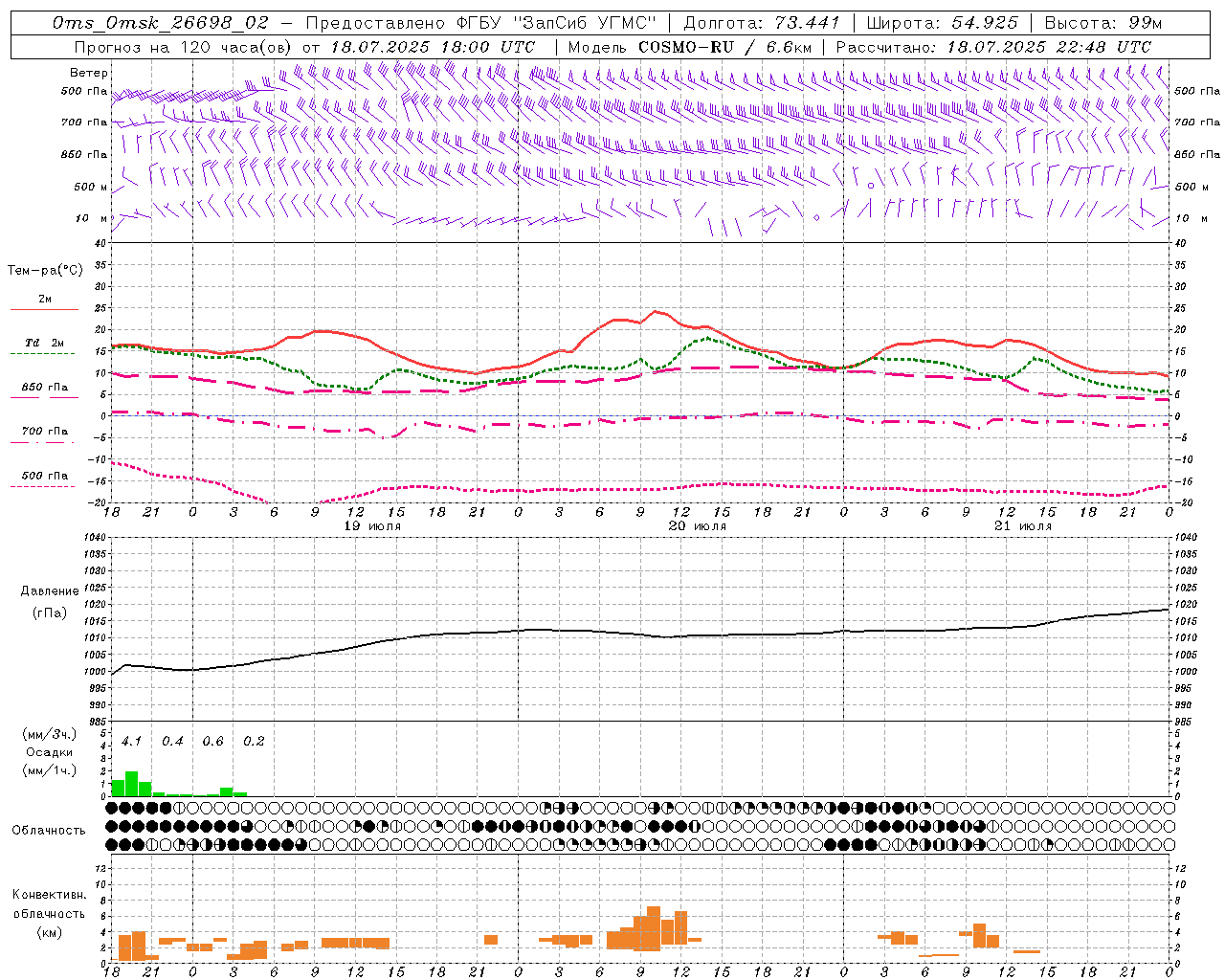The width and height of the screenshot is (1225, 980).
Task: Select the provider text ФГБУ "ЗапСиб УГМС"
Action: click(x=555, y=22)
